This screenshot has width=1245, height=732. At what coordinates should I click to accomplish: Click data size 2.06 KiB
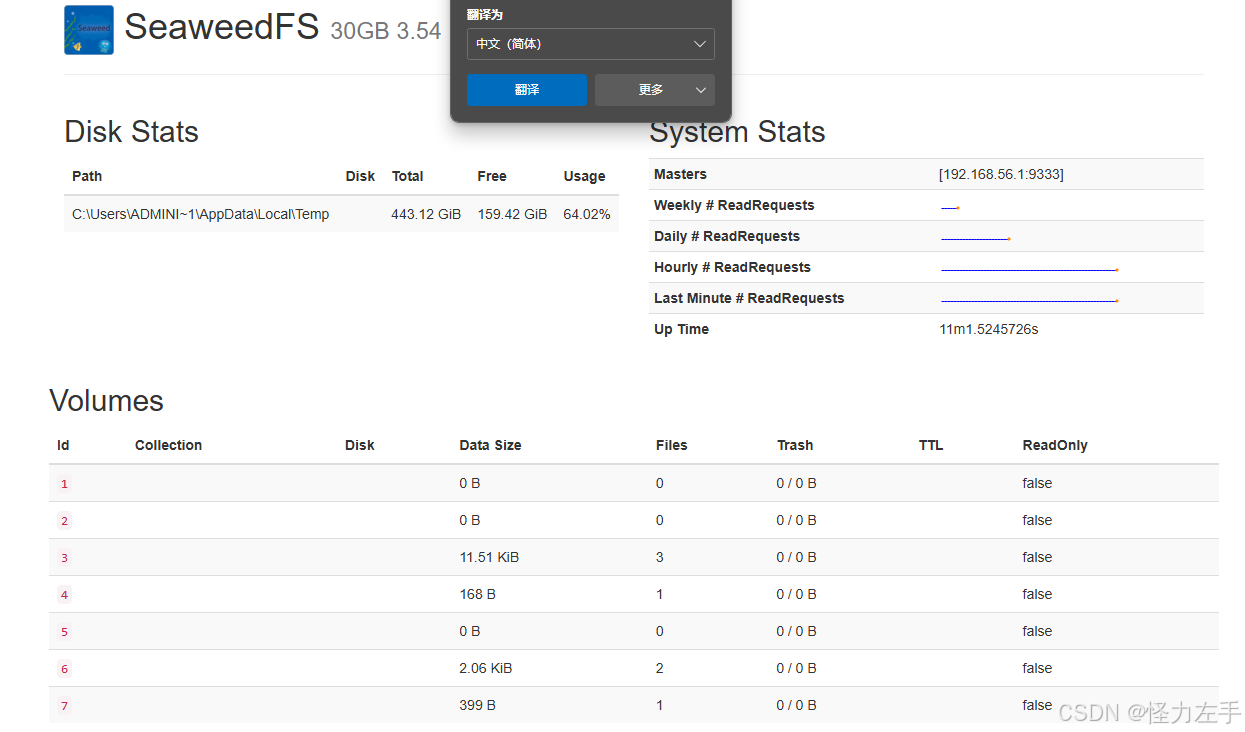[x=486, y=668]
